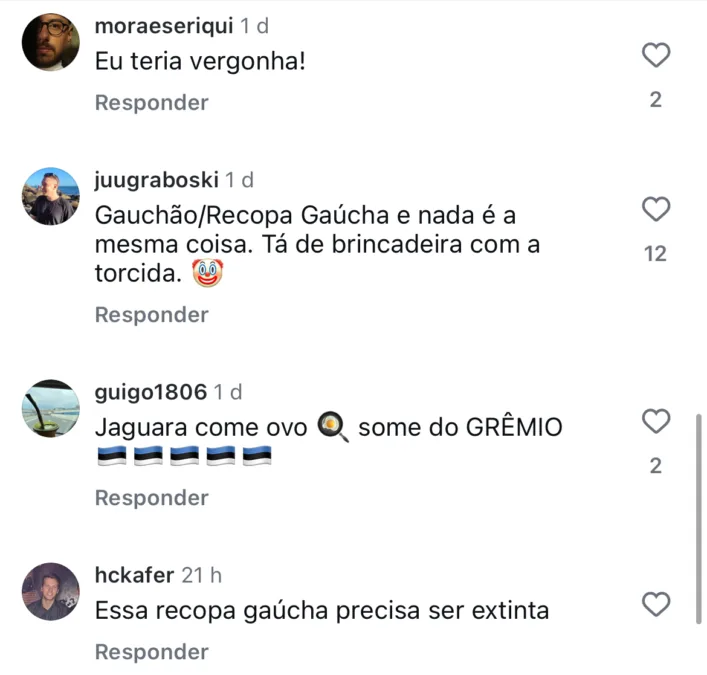Tap the heart on guigo1806's comment
Screen dimensions: 707x675
[656, 421]
